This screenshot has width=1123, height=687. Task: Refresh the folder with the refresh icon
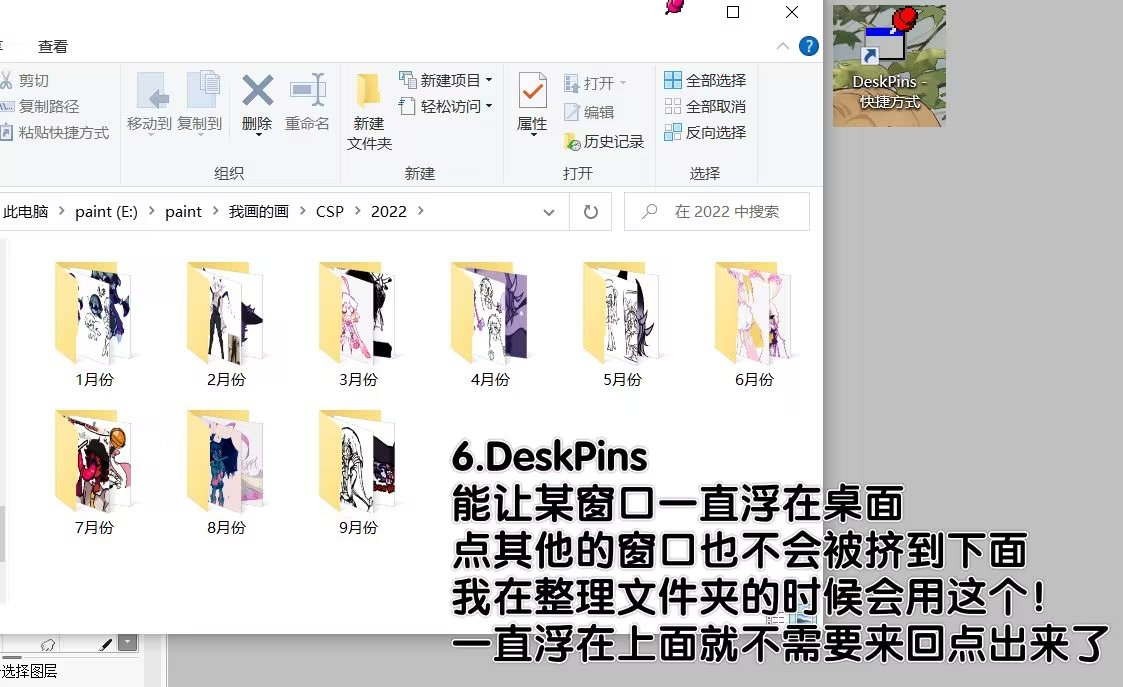click(x=591, y=212)
